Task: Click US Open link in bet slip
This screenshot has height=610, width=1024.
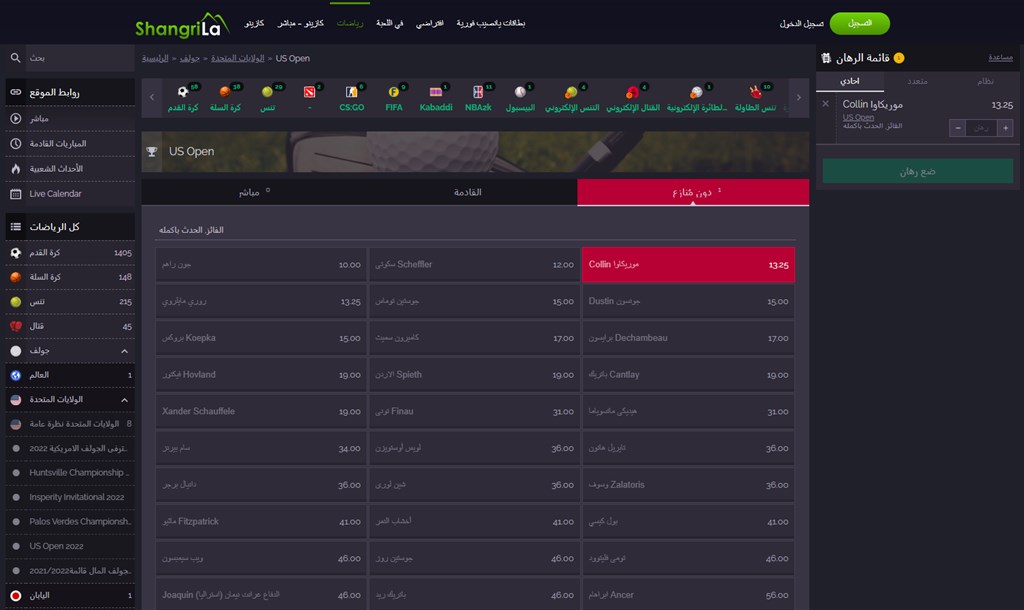Action: [x=858, y=118]
